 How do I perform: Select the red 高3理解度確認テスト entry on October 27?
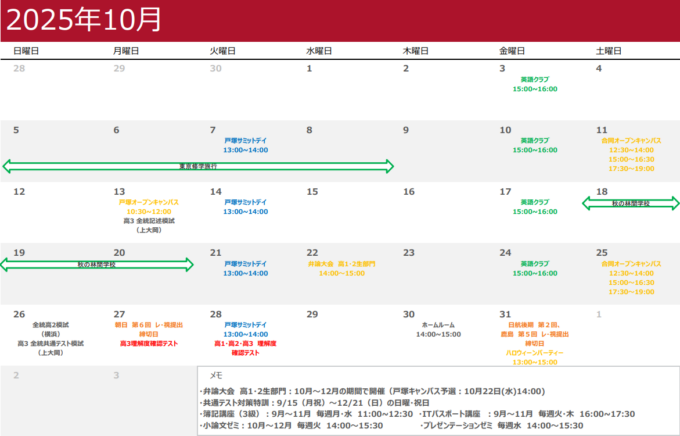point(148,343)
